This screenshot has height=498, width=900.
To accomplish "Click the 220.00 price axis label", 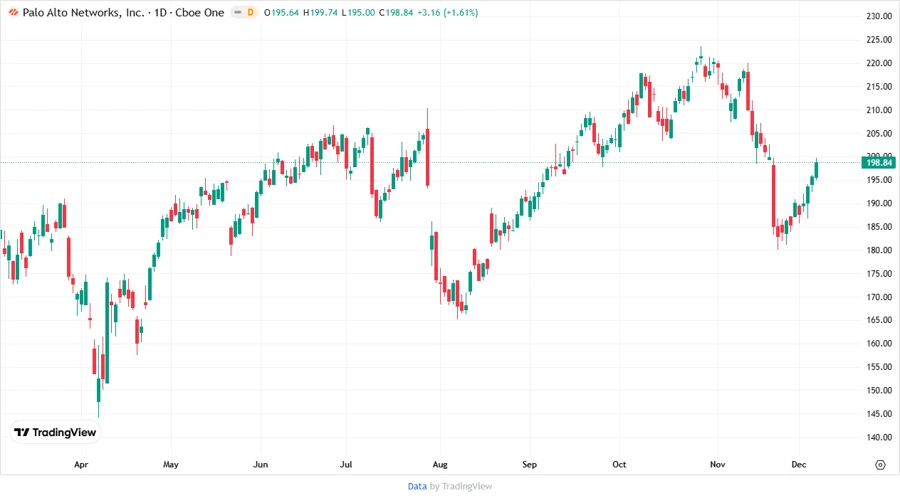I will coord(879,64).
